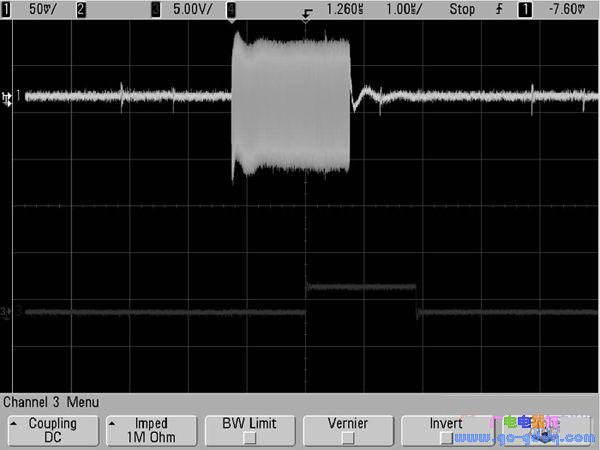
Task: Click channel 1 ground level marker
Action: click(x=7, y=99)
